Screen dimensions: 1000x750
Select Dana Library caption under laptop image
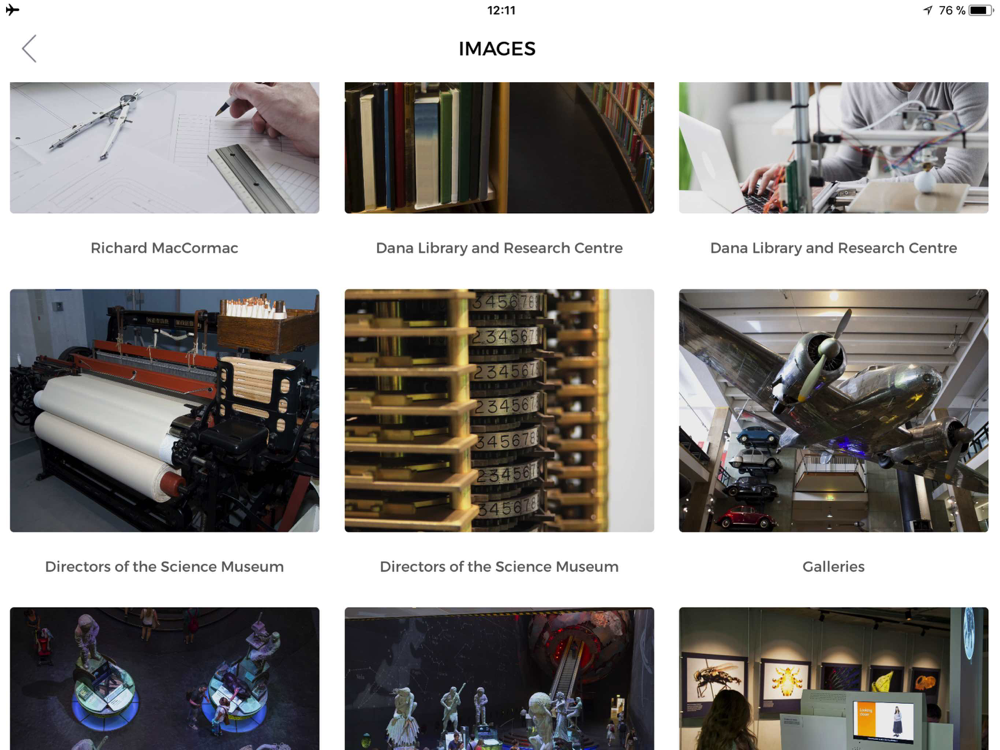834,247
